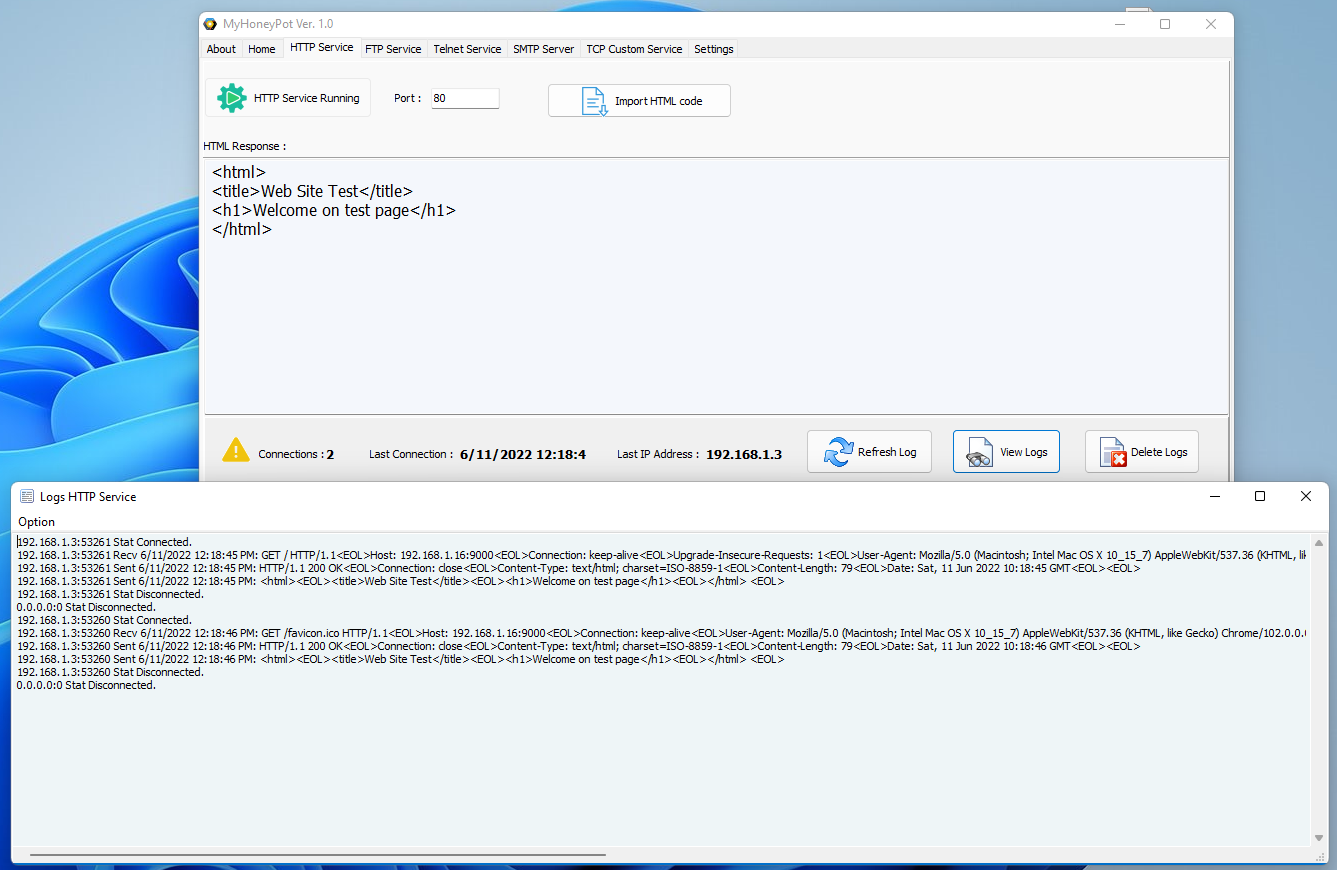Click the Logs HTTP Service window icon
This screenshot has height=870, width=1337.
point(27,496)
